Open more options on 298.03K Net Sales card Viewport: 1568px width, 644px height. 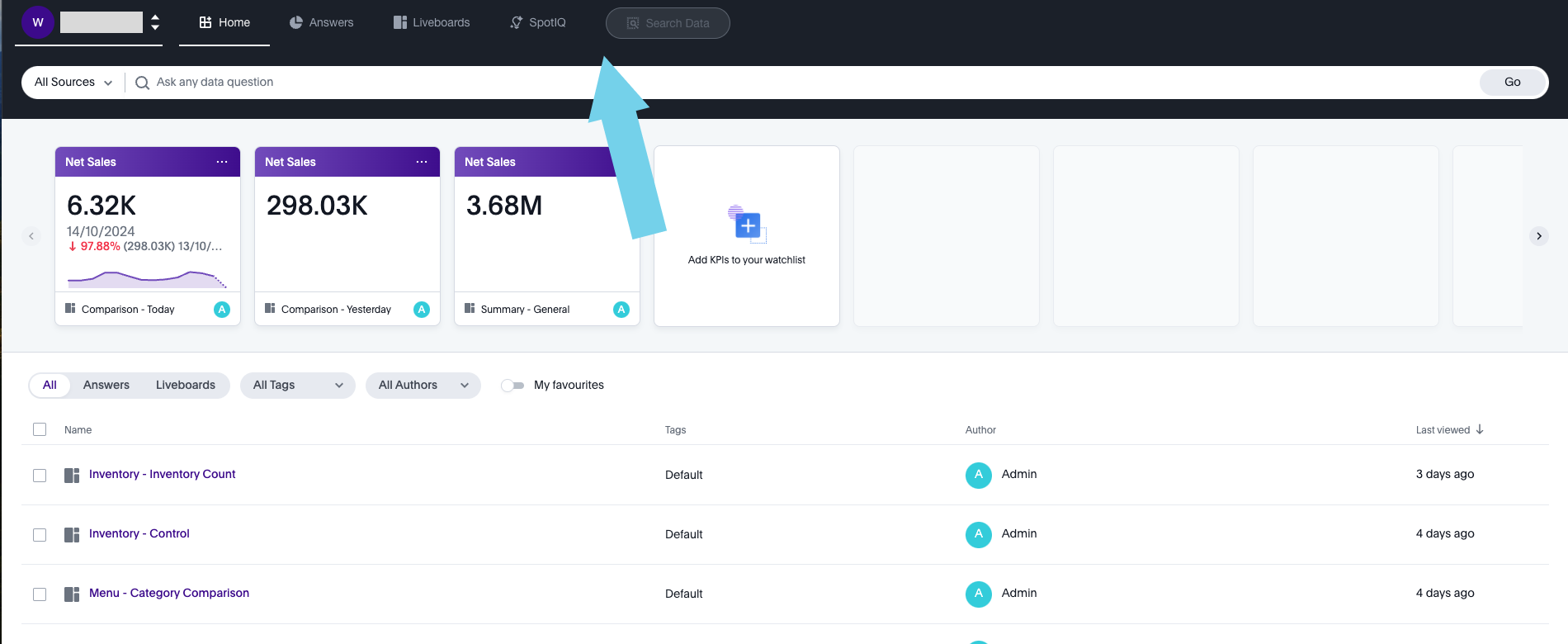422,162
